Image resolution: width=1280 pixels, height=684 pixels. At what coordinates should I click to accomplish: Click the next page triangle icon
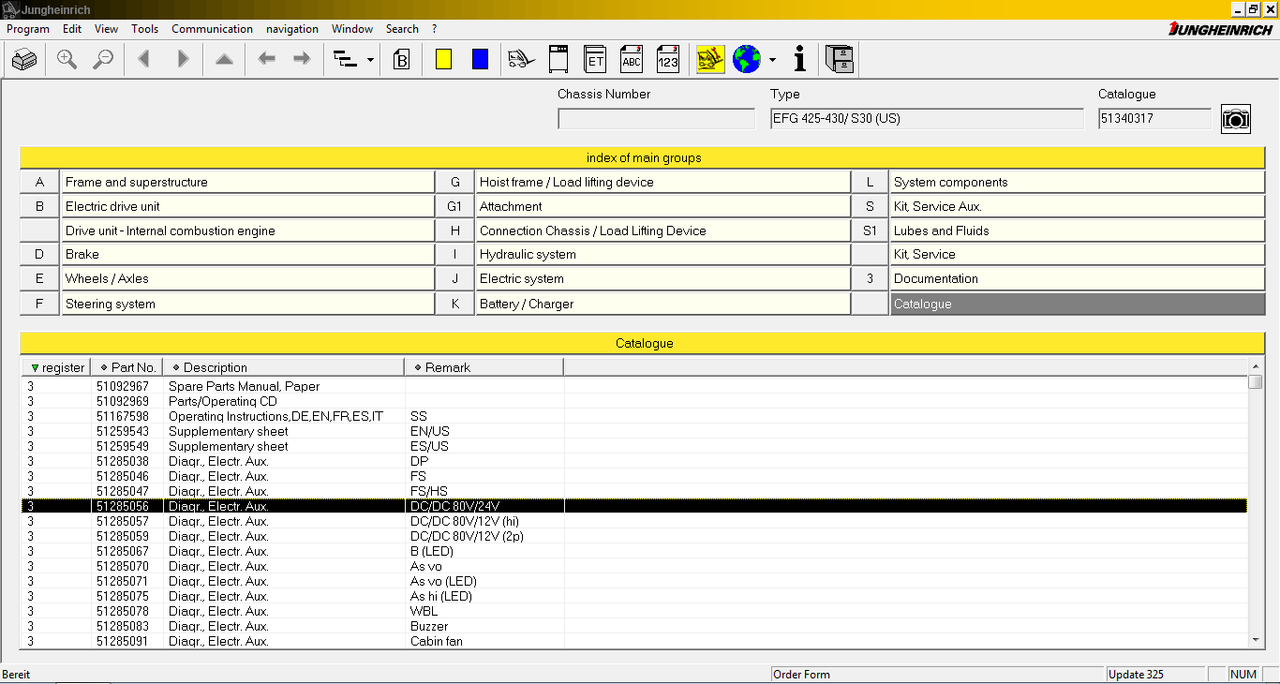pos(182,60)
